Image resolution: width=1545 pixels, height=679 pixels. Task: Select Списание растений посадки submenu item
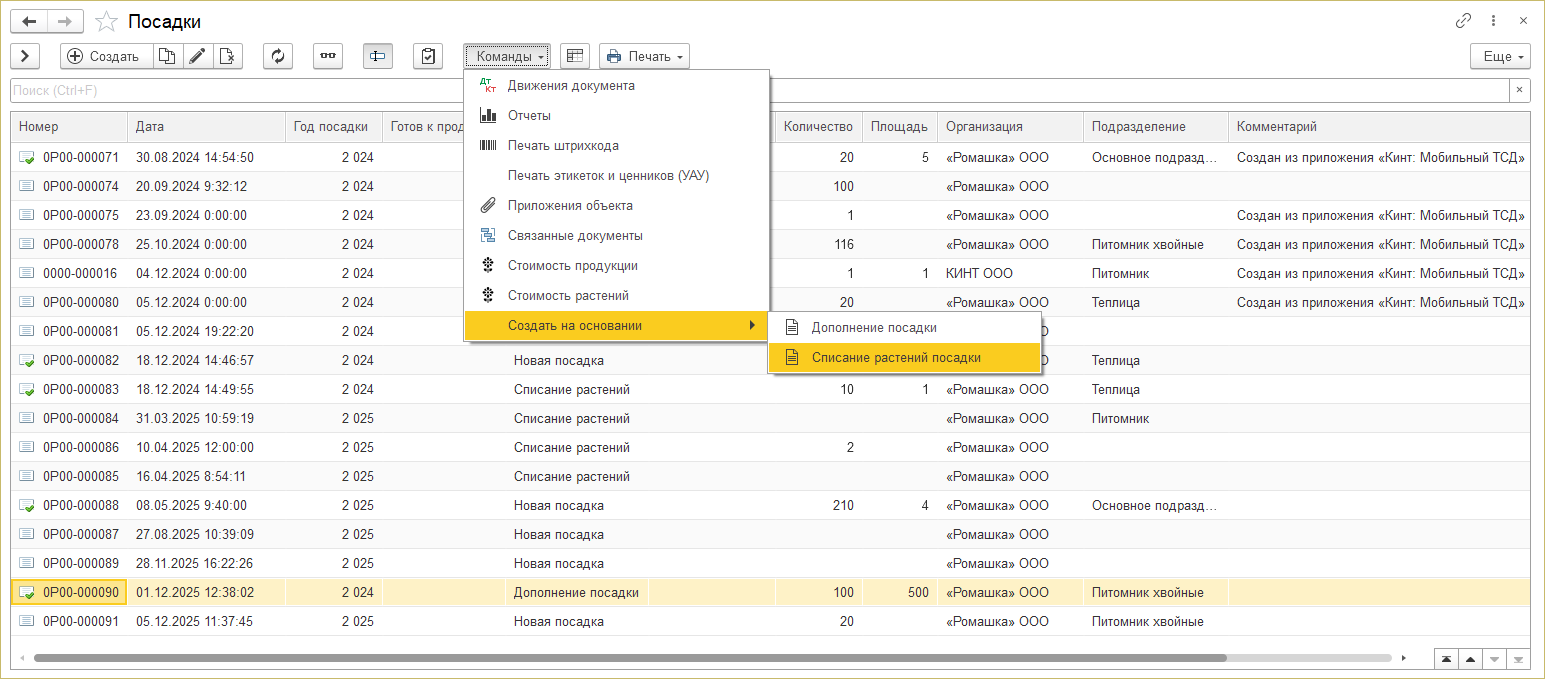895,357
